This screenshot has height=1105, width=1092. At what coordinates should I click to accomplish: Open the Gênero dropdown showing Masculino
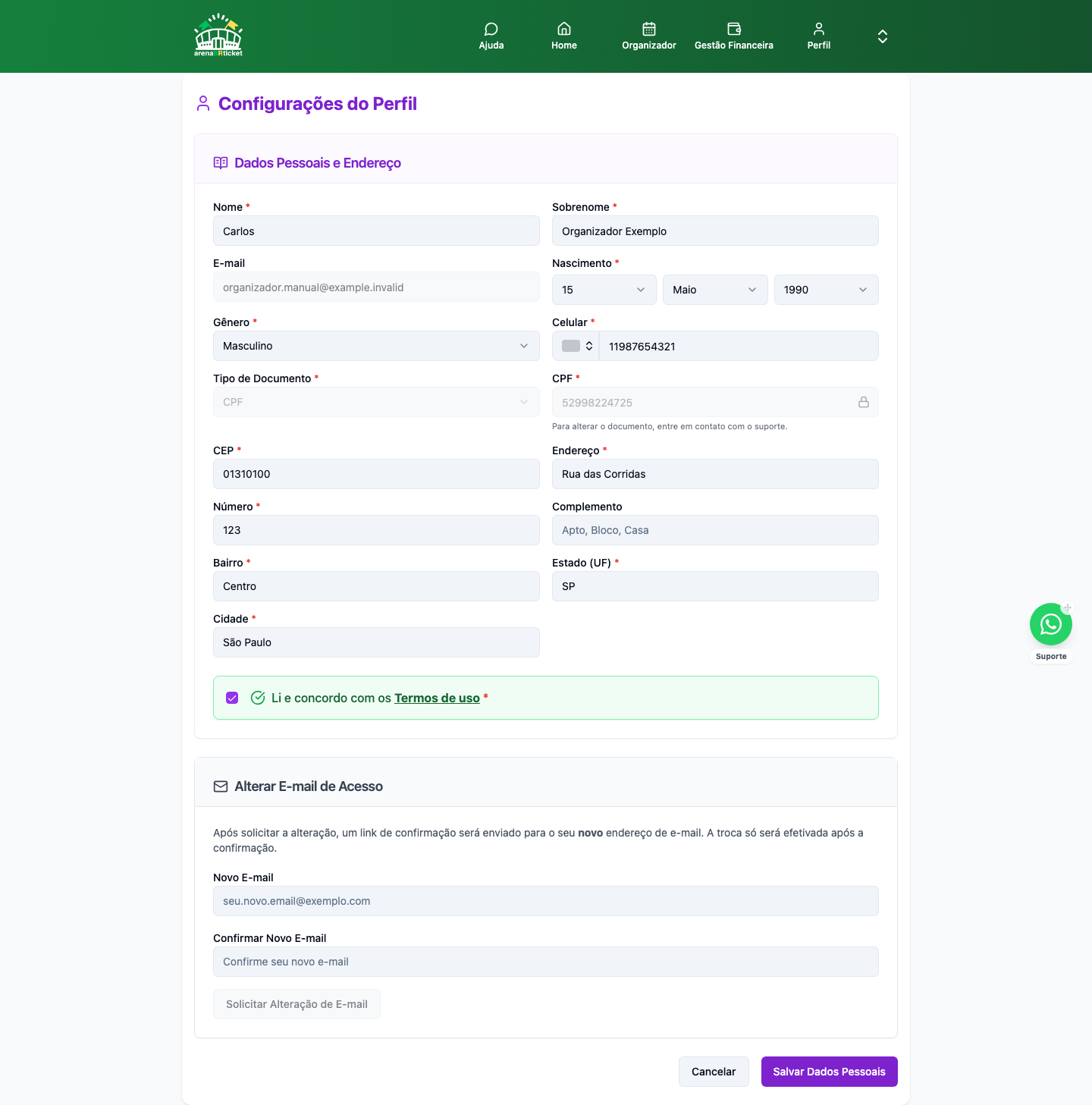coord(376,346)
